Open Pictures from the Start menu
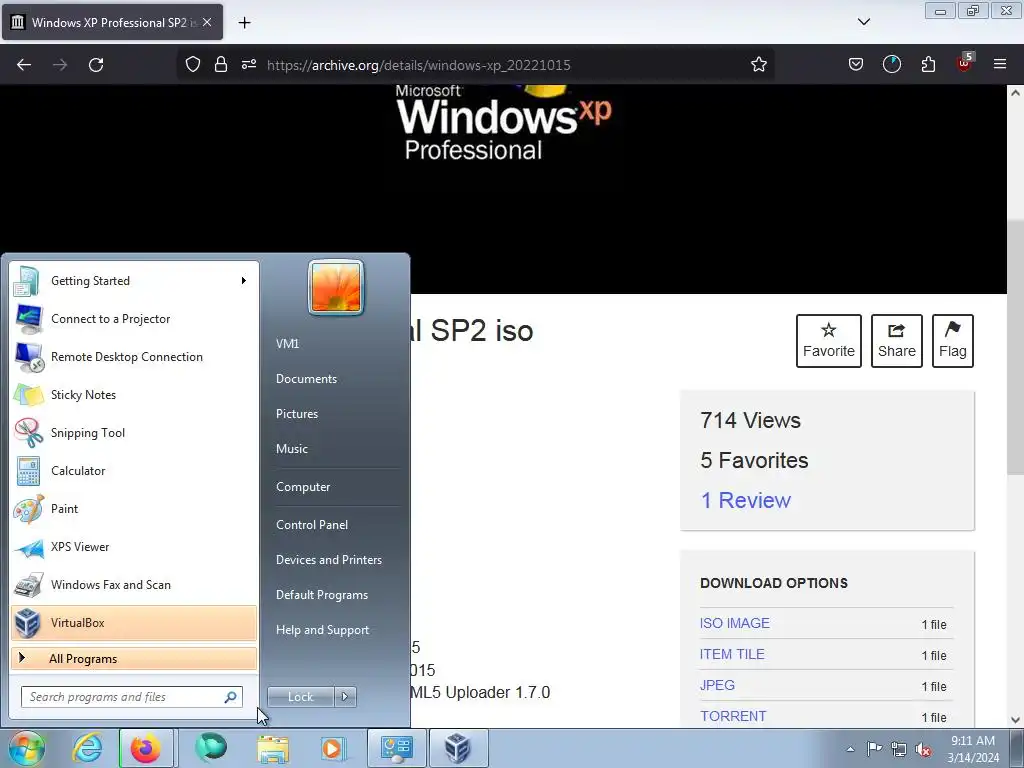 pyautogui.click(x=297, y=413)
